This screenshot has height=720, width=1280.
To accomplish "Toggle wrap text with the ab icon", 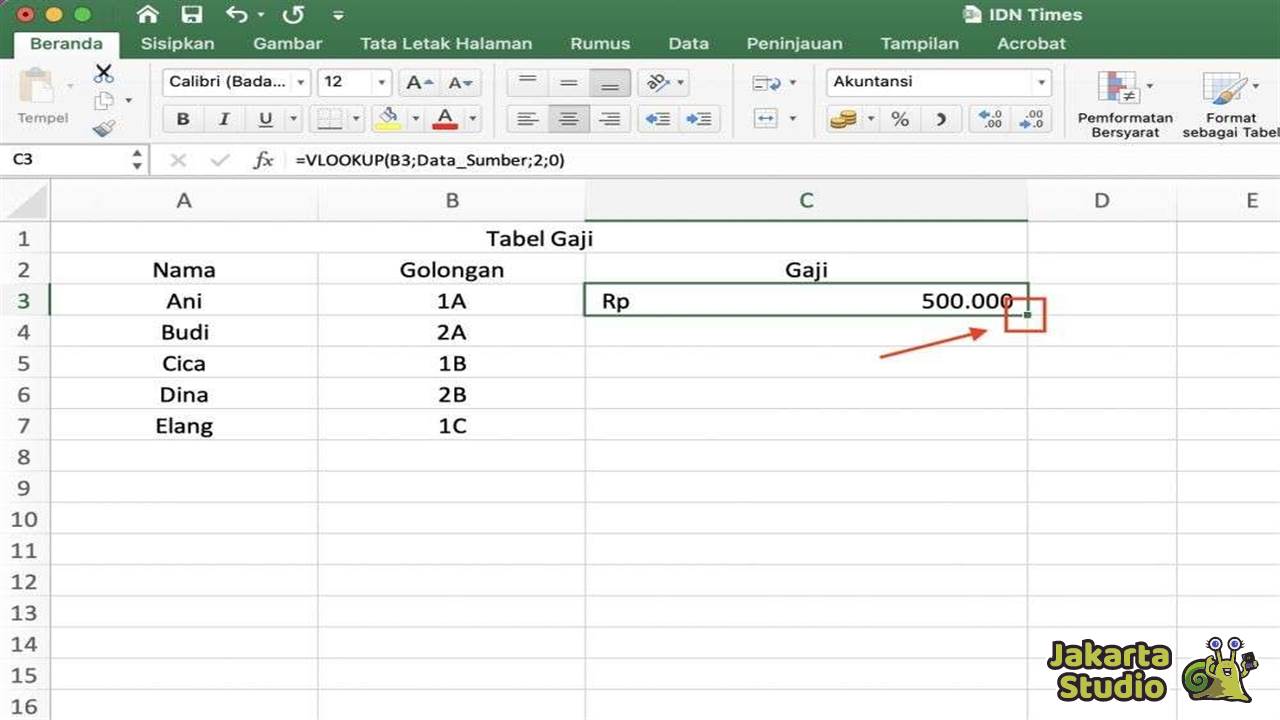I will pos(657,82).
